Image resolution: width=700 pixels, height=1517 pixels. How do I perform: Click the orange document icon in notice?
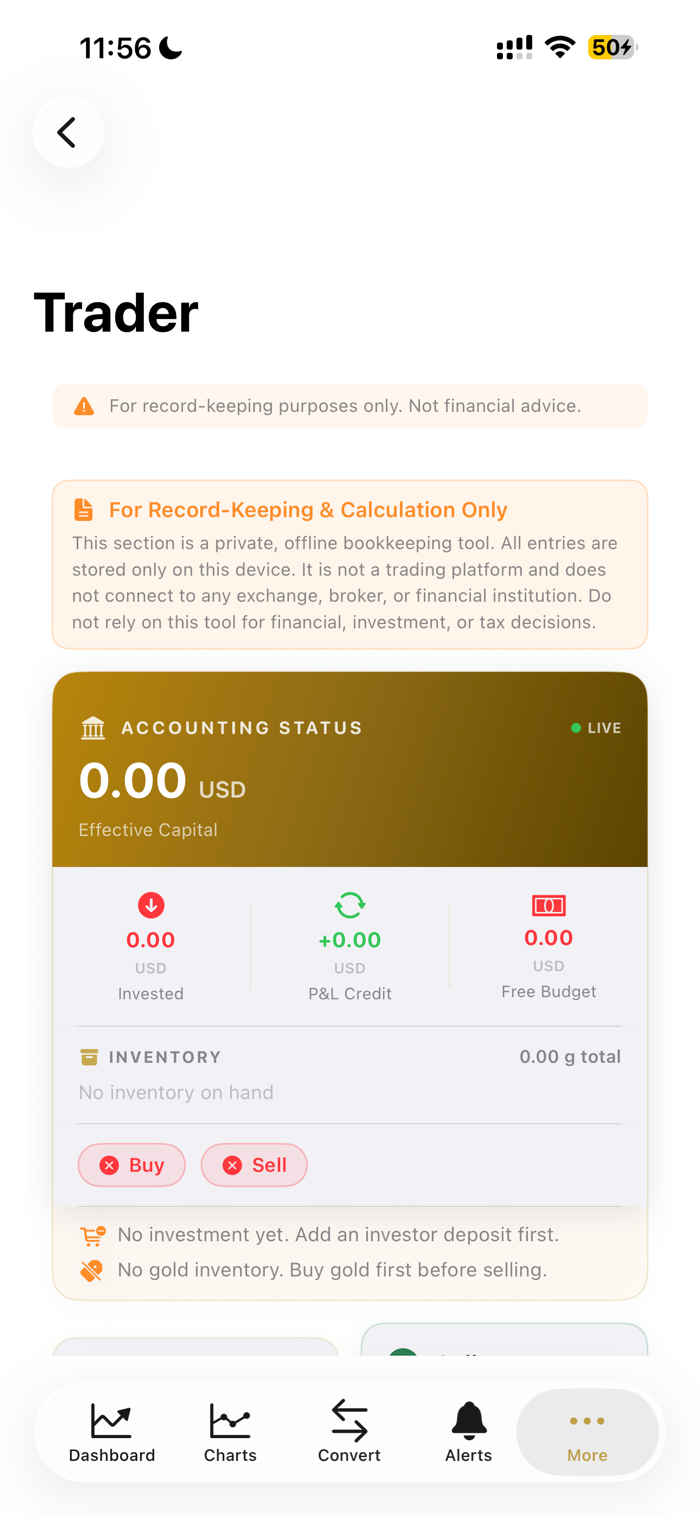[84, 510]
